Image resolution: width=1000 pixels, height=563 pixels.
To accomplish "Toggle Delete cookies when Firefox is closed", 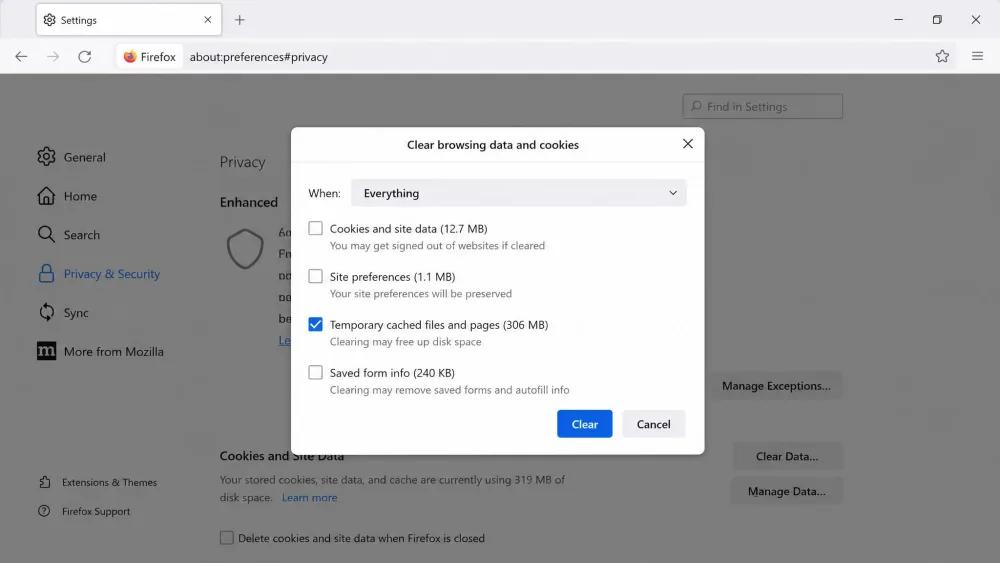I will pos(226,537).
